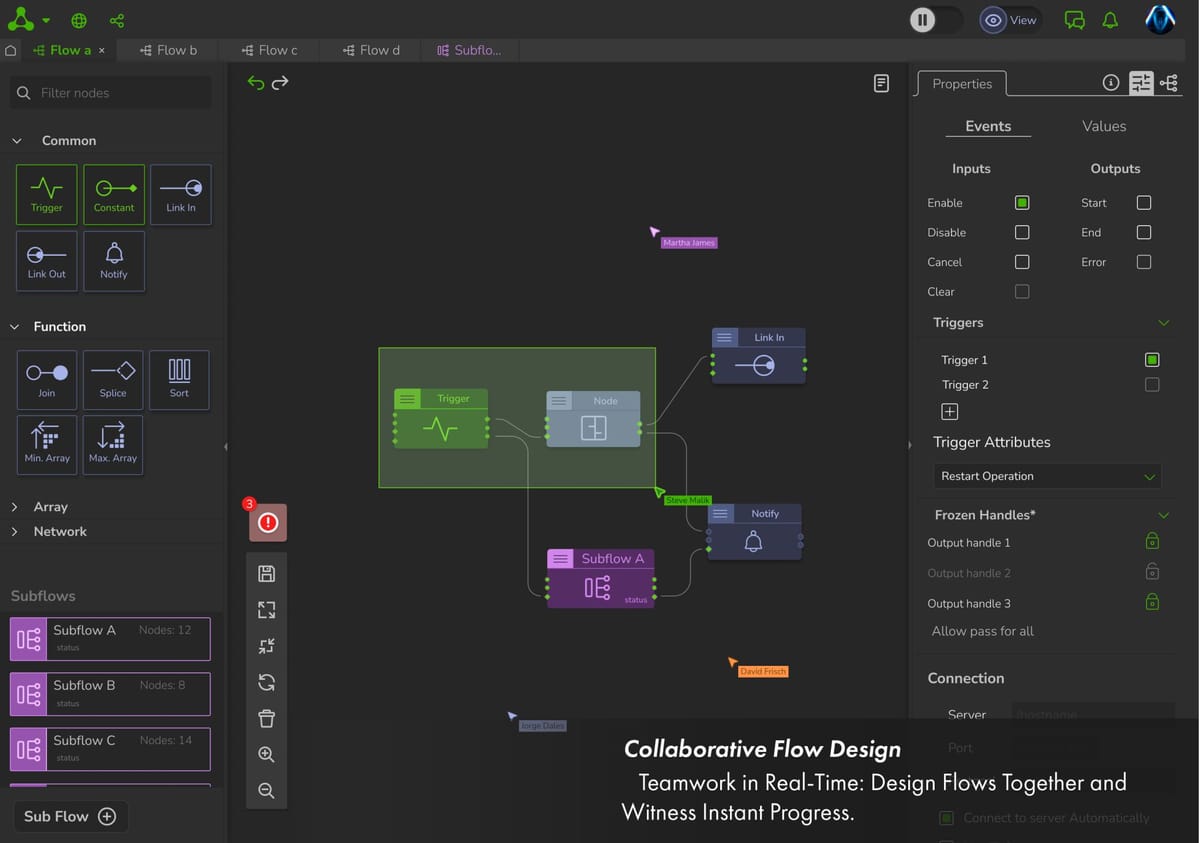Click the Trigger node in the Common palette
The image size is (1200, 843).
tap(46, 194)
